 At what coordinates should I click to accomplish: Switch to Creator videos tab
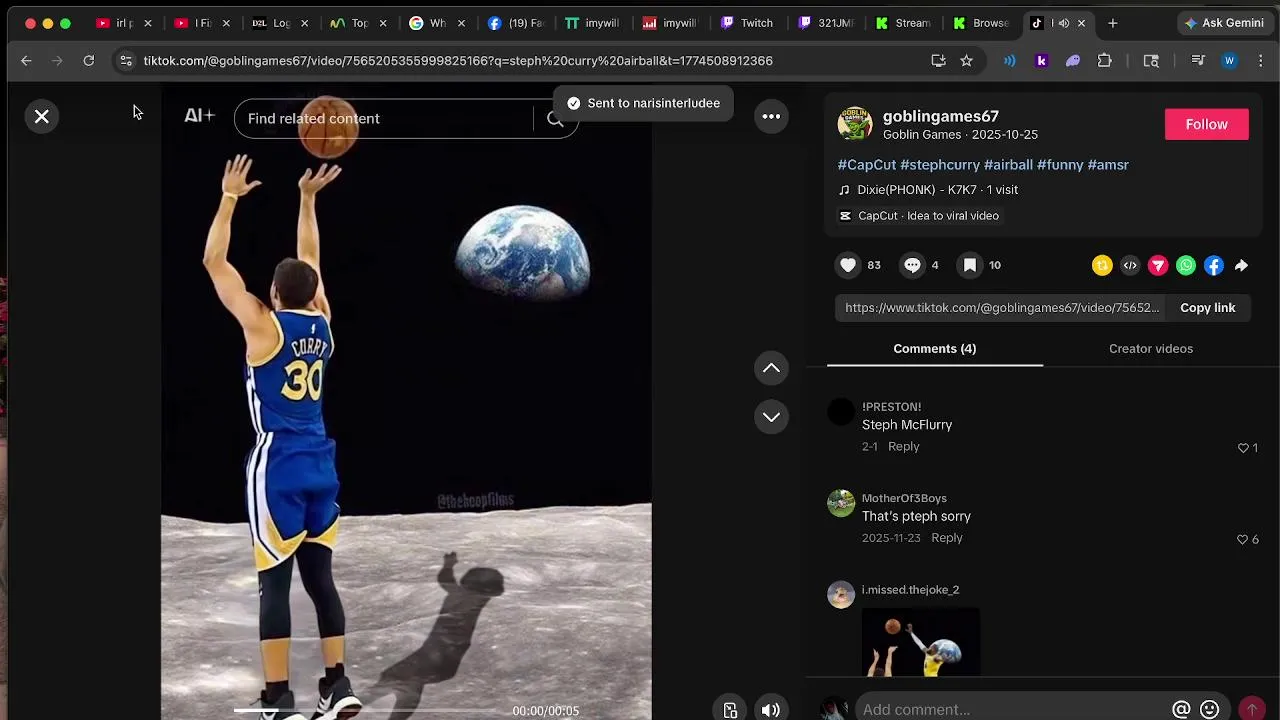[1150, 349]
